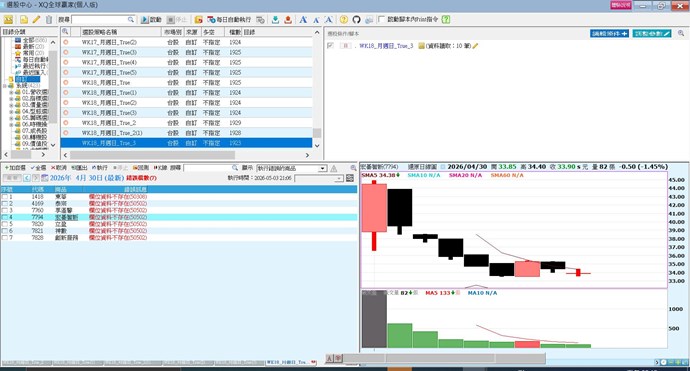
Task: Click the green question mark icon after print option
Action: click(x=446, y=19)
